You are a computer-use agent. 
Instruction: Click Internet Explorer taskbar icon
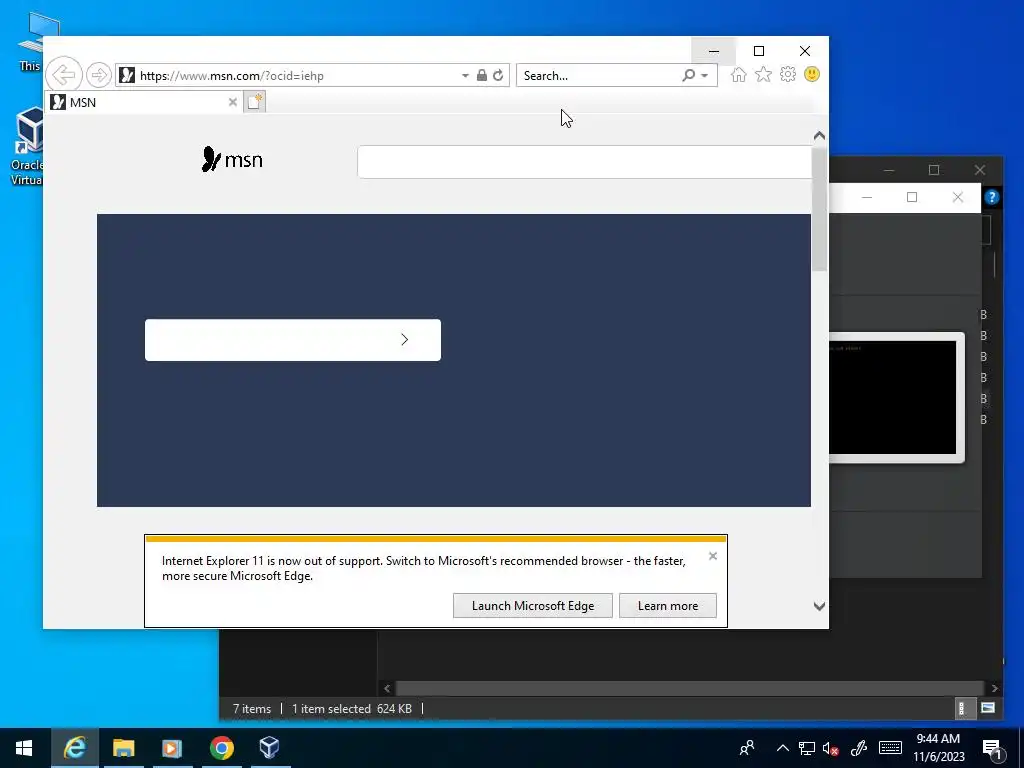[x=74, y=748]
